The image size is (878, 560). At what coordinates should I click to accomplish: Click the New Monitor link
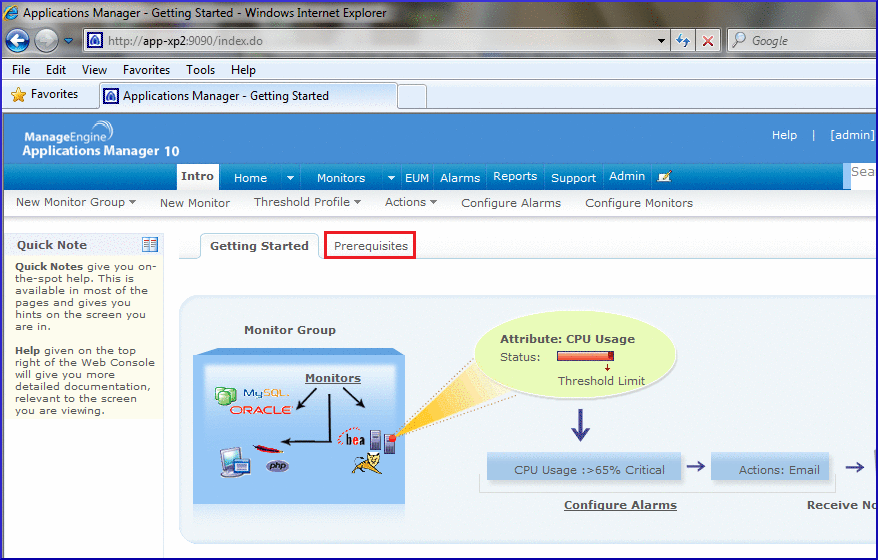pyautogui.click(x=195, y=203)
